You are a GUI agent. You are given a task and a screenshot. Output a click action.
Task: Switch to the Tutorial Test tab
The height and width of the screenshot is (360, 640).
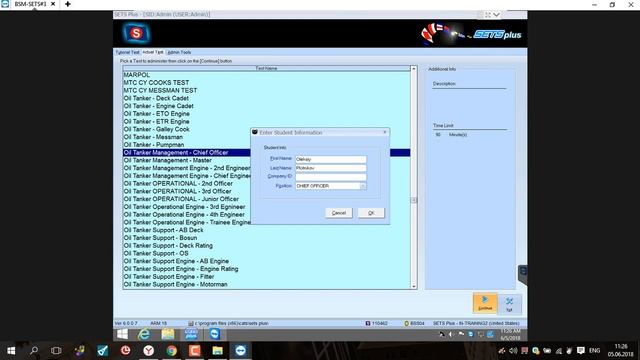point(127,52)
